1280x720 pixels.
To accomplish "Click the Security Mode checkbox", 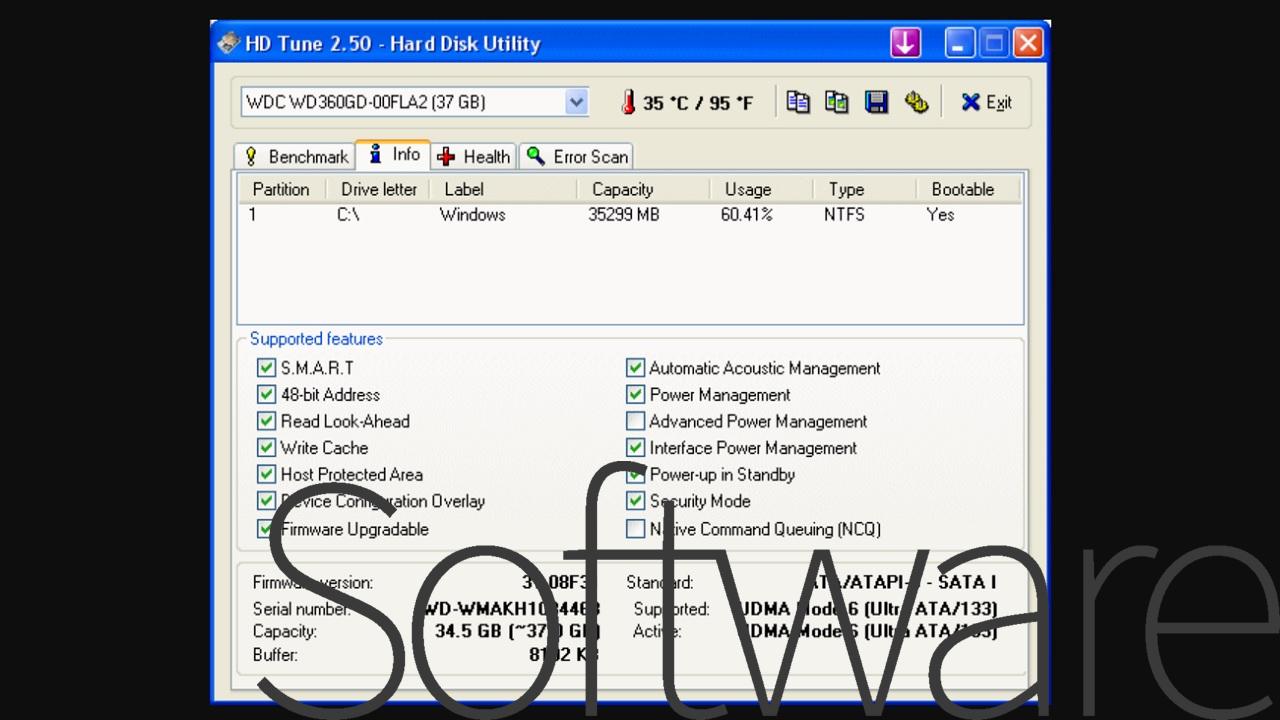I will click(635, 501).
